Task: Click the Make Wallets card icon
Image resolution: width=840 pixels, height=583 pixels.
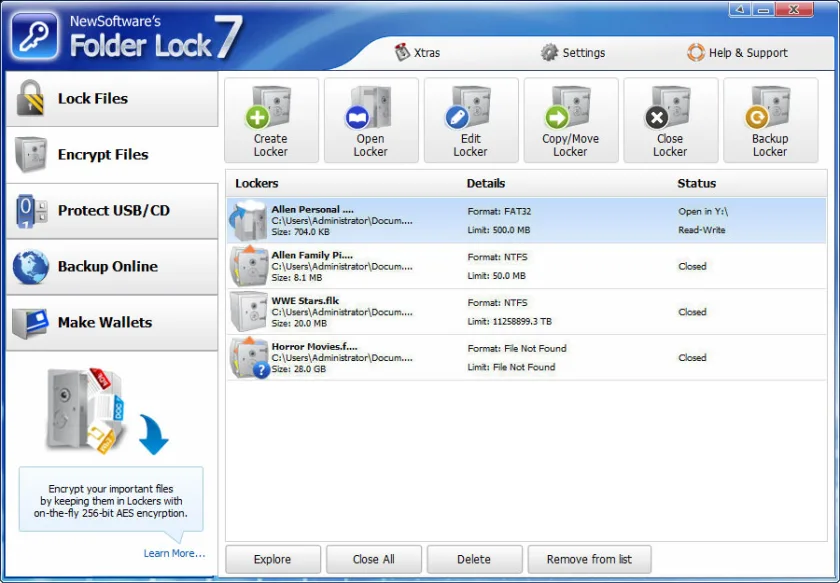Action: pyautogui.click(x=30, y=323)
